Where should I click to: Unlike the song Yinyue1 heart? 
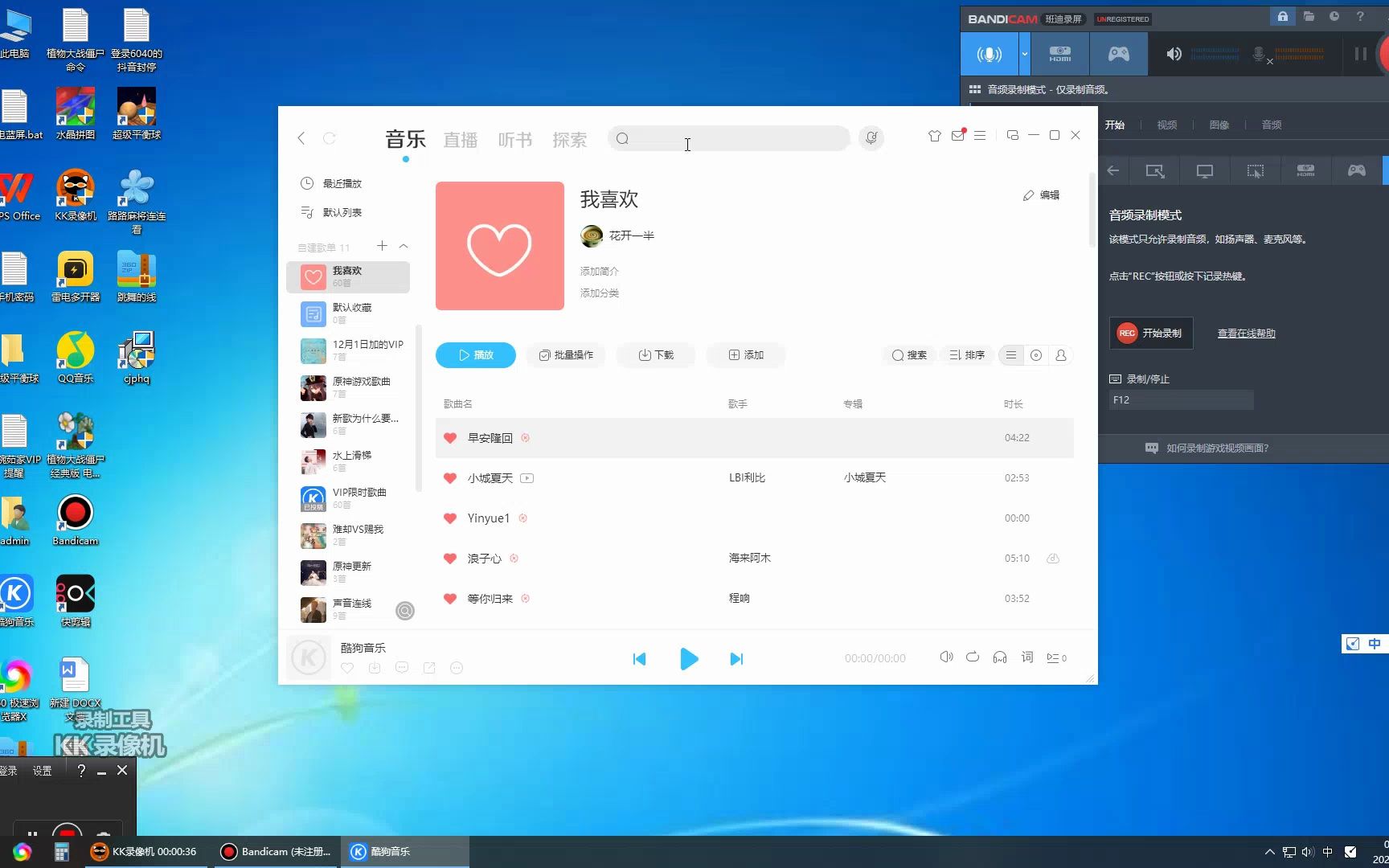[450, 518]
